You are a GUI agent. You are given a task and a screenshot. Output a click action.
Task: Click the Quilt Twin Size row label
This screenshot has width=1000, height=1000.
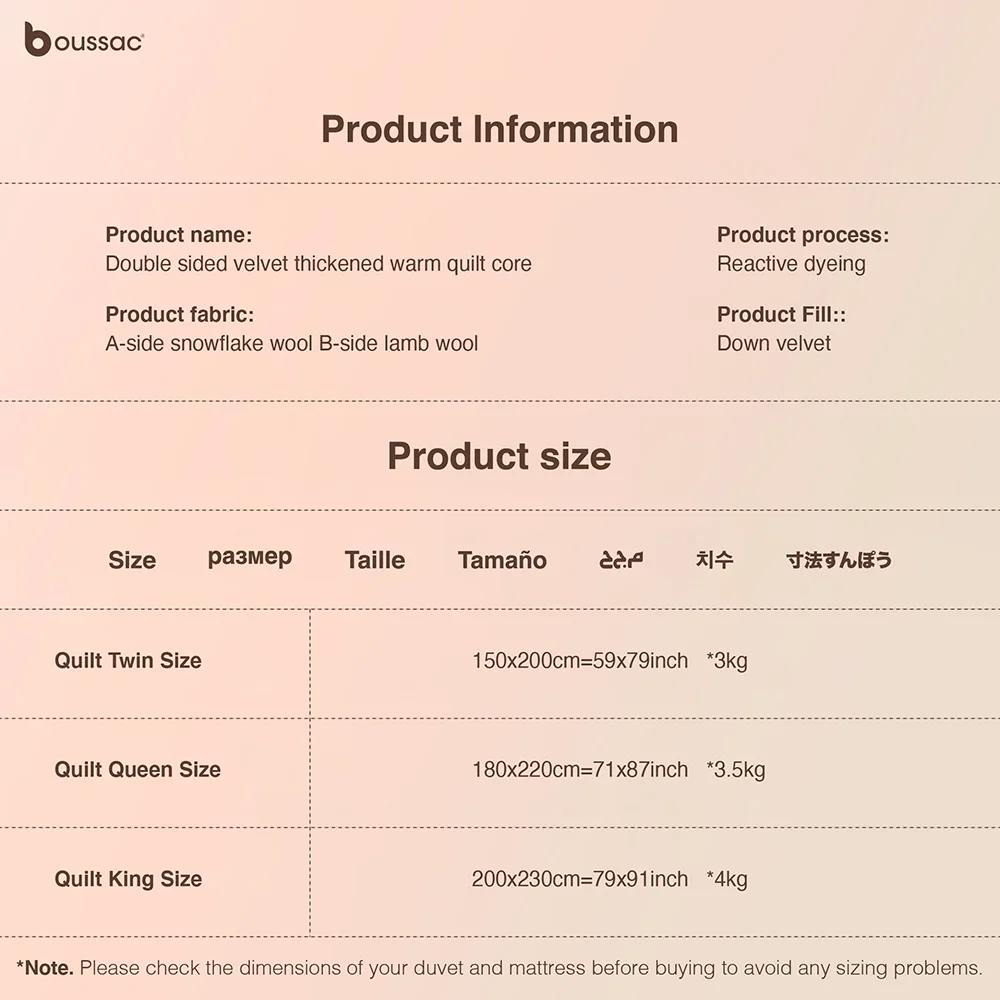(128, 660)
